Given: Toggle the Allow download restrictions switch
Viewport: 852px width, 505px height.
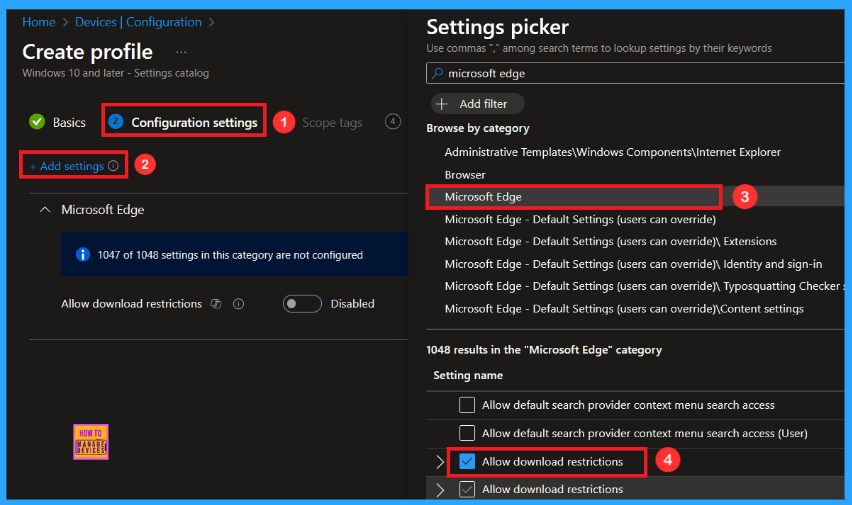Looking at the screenshot, I should pos(302,304).
